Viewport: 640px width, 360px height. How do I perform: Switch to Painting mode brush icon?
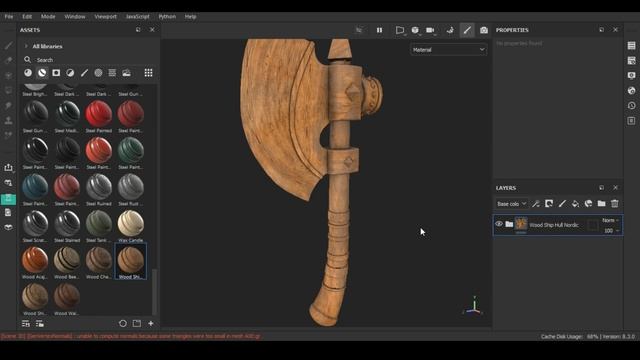(x=467, y=30)
